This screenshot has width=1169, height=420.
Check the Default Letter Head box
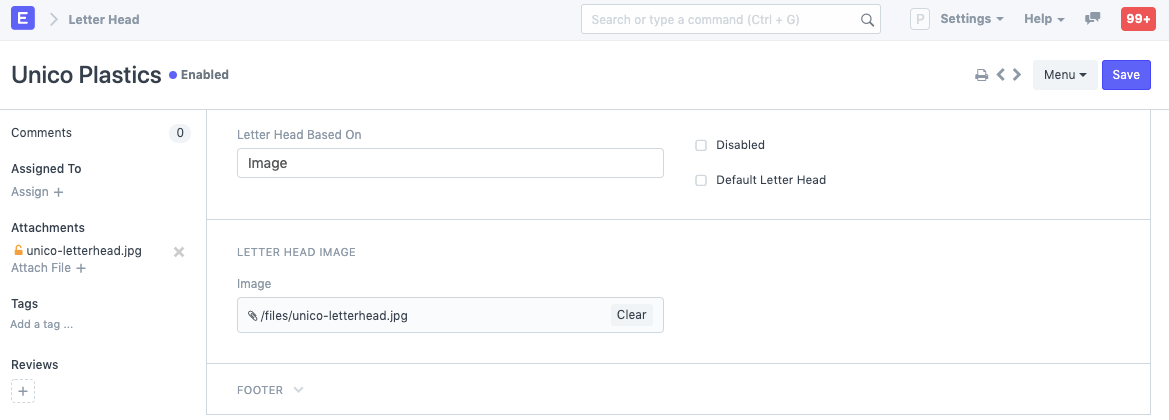[x=701, y=180]
